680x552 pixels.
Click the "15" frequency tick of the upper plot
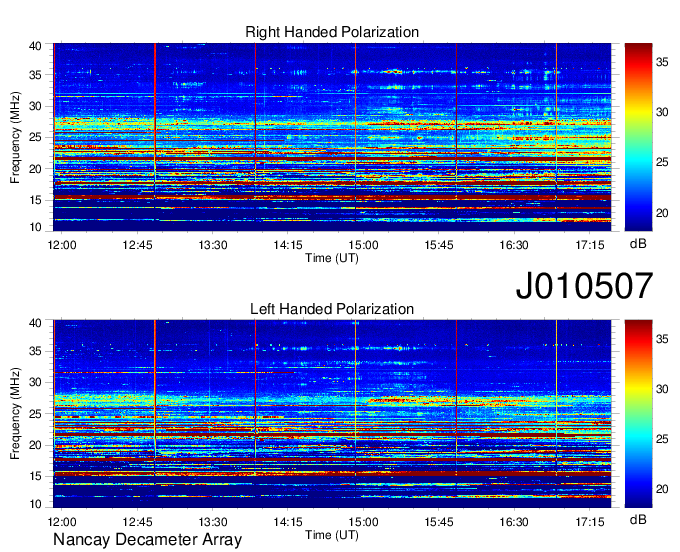35,200
